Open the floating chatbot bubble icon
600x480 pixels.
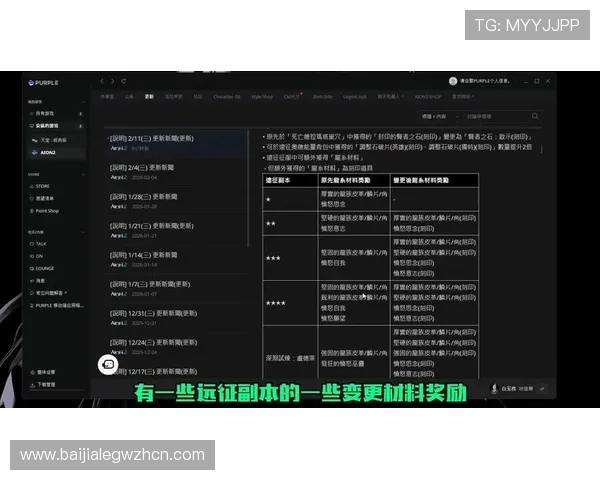108,364
